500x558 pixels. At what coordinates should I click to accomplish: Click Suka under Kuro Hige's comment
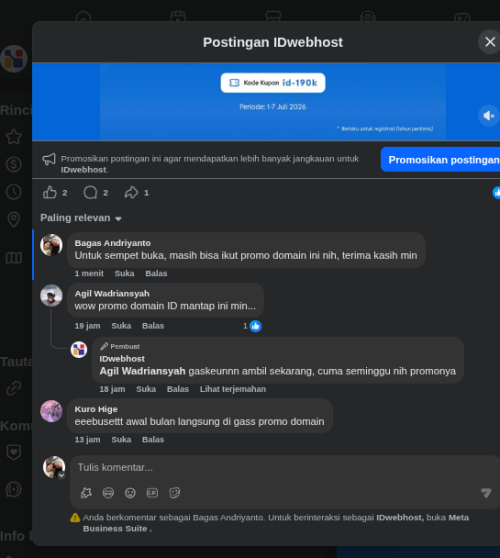tap(121, 439)
